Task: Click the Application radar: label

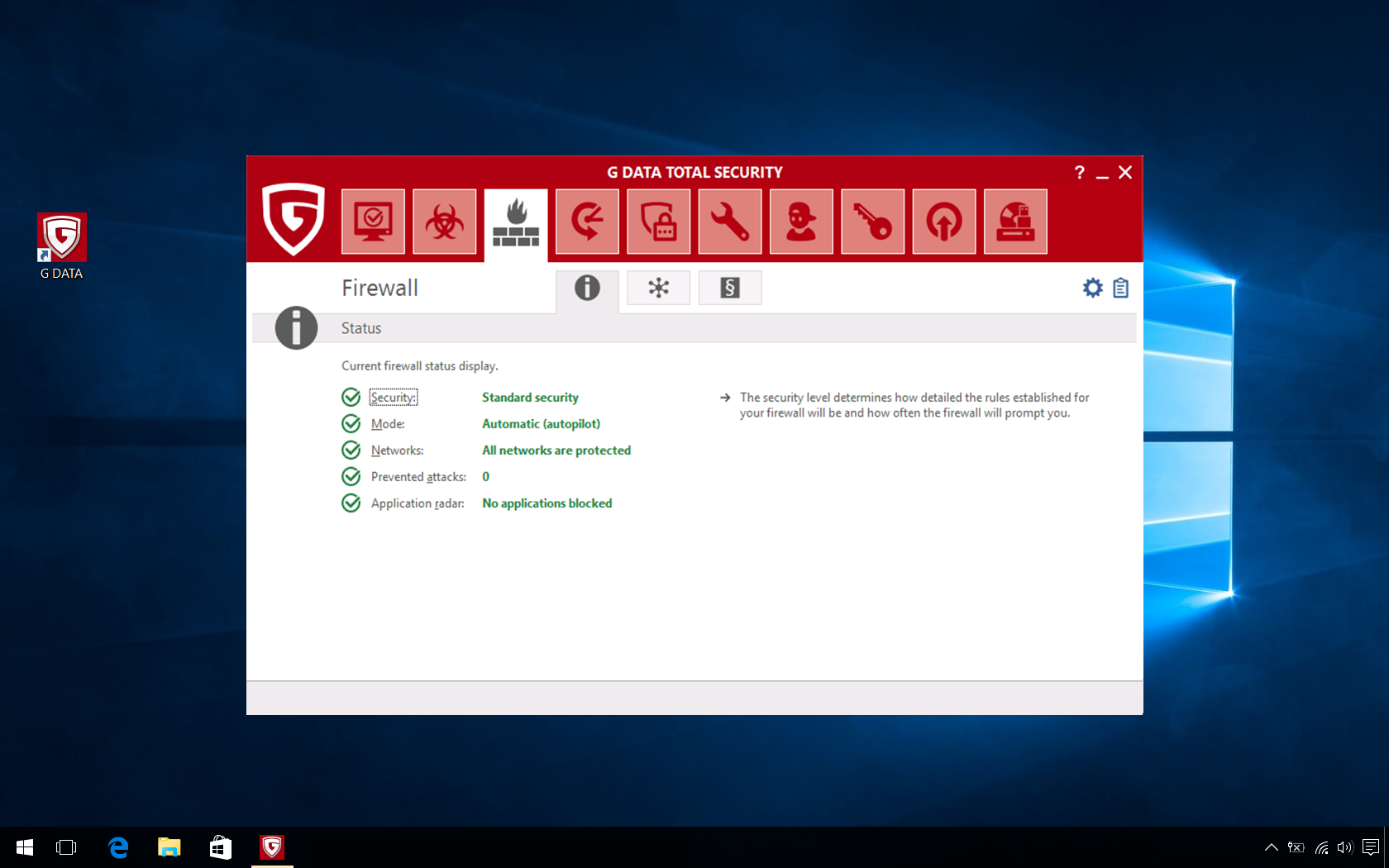Action: click(418, 503)
